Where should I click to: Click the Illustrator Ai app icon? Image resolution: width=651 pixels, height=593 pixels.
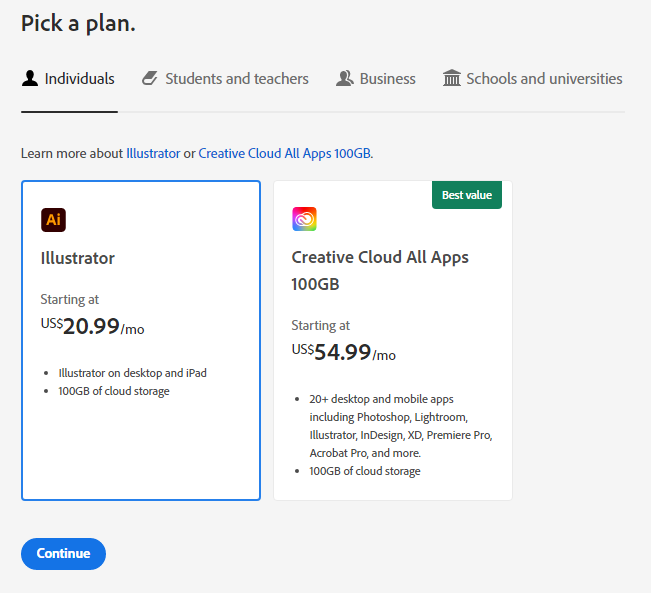click(x=53, y=220)
